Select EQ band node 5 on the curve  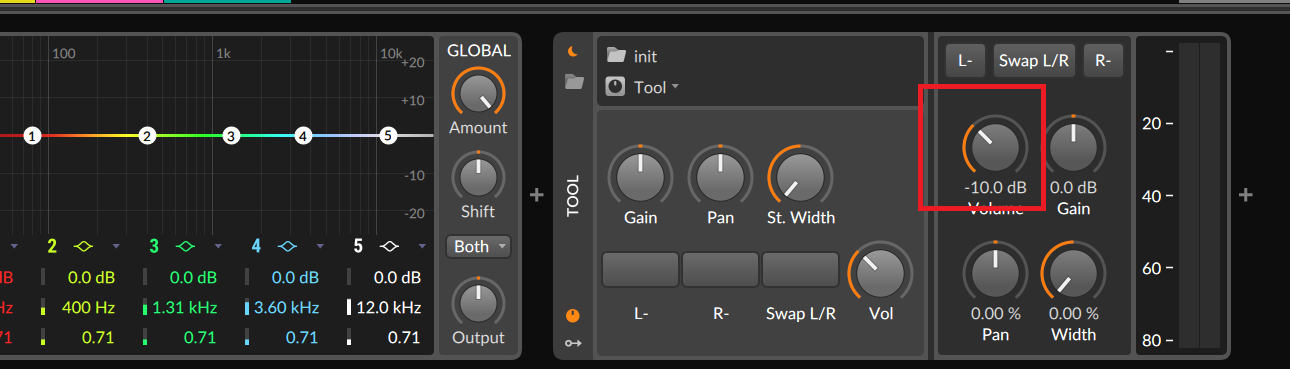389,135
